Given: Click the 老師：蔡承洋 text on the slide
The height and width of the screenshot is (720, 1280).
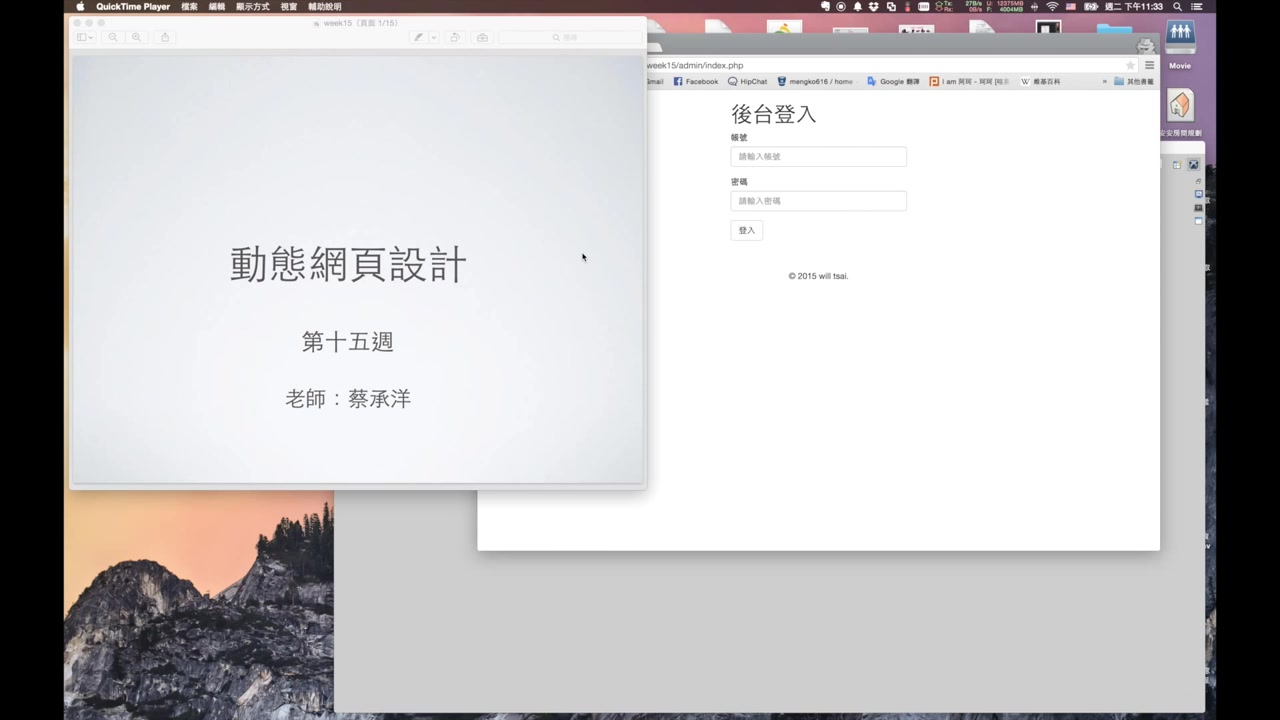Looking at the screenshot, I should [348, 399].
